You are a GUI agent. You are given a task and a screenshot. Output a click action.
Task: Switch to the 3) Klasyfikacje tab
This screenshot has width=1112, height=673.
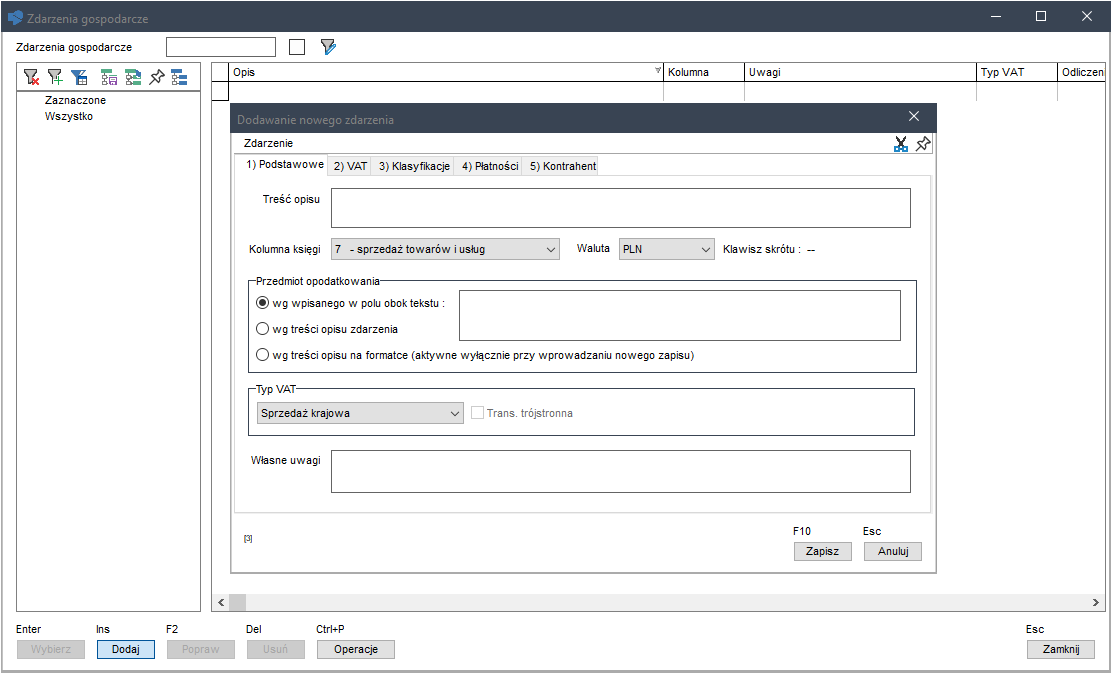click(414, 166)
